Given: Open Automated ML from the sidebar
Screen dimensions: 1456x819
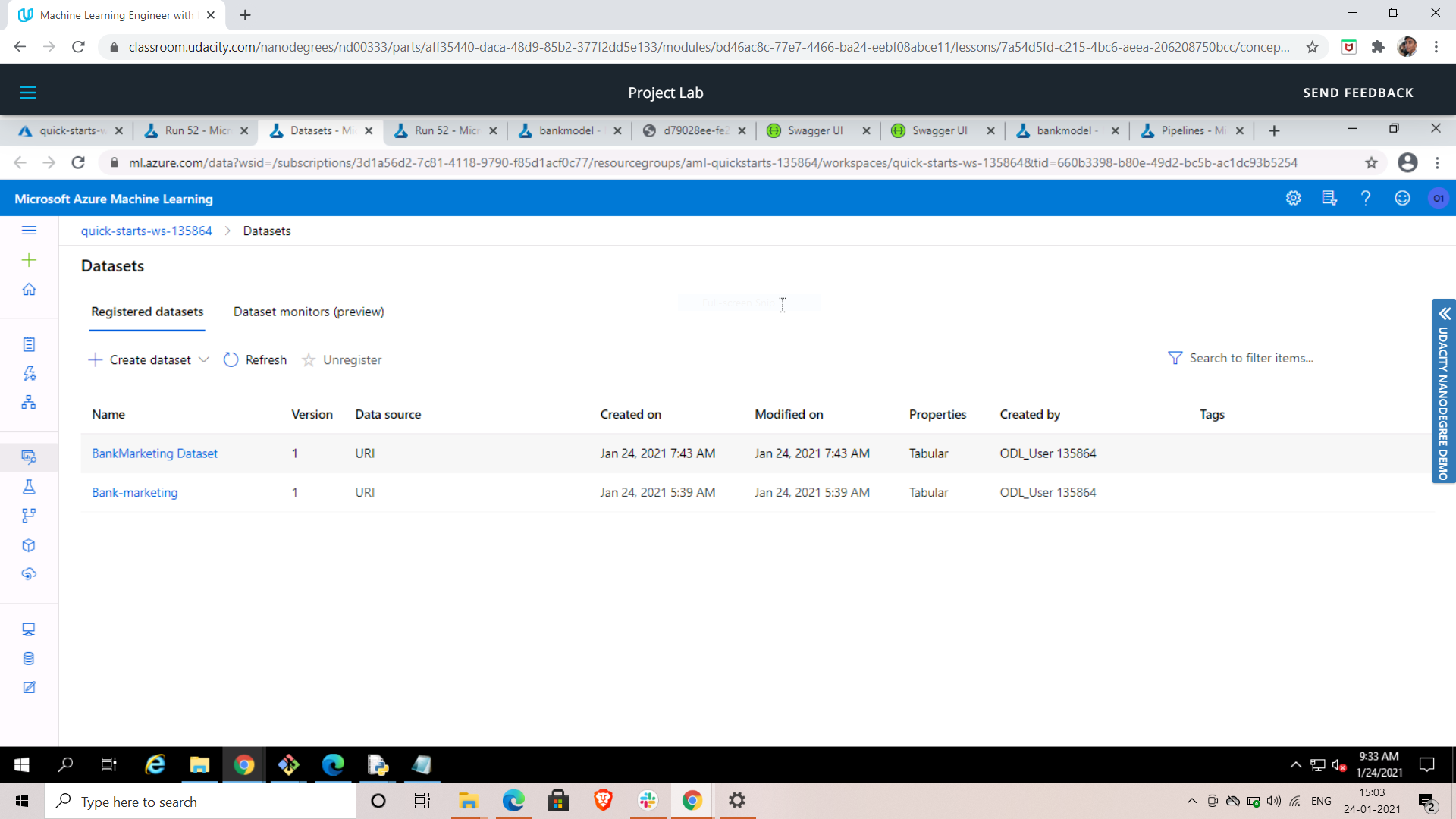Looking at the screenshot, I should pos(29,373).
